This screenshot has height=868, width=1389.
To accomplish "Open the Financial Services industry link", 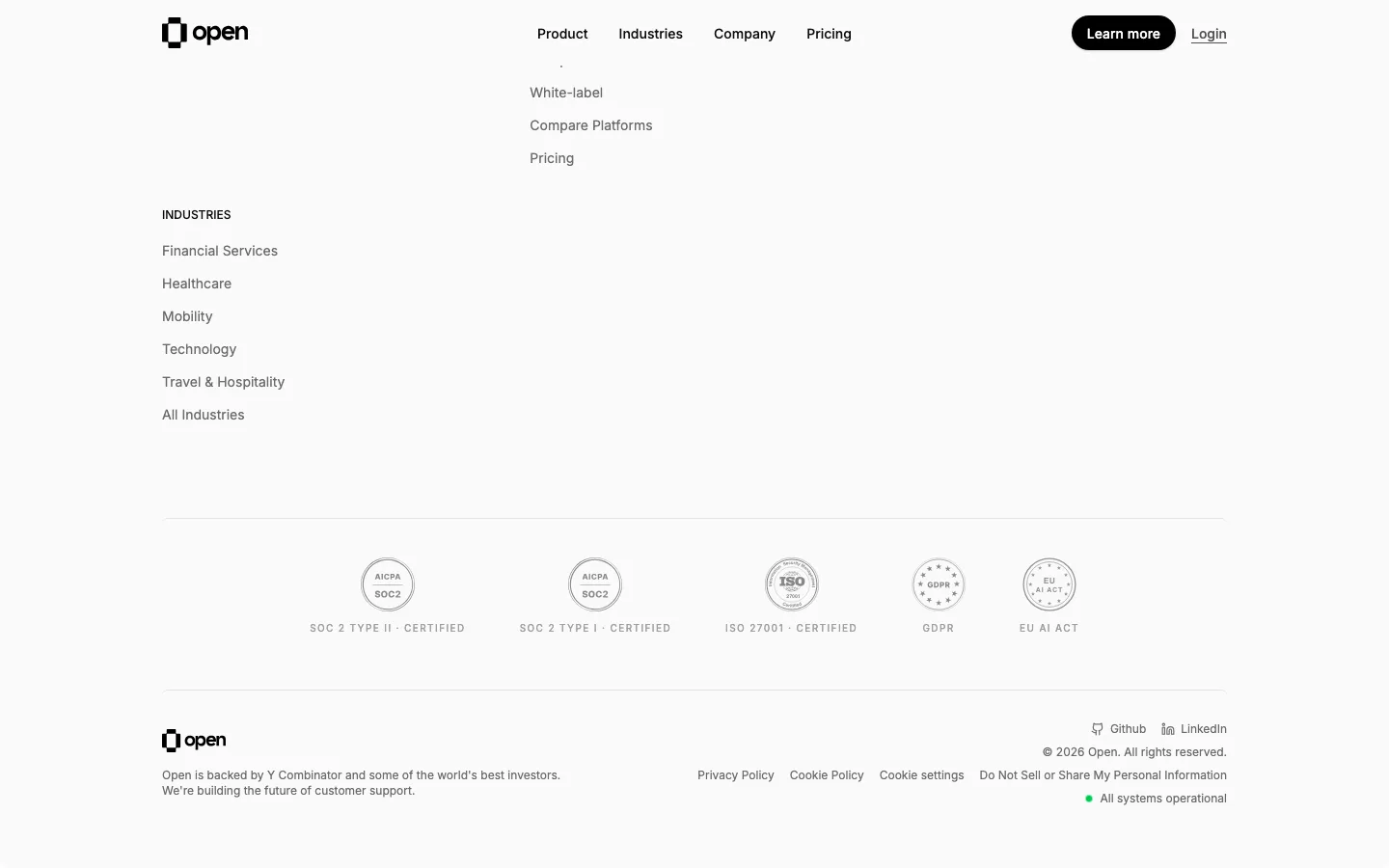I will point(220,251).
